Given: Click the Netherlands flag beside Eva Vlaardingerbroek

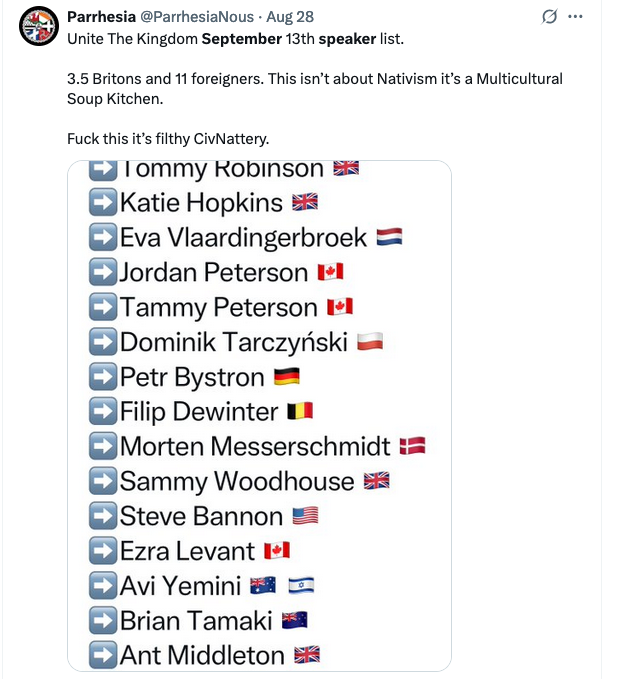Looking at the screenshot, I should (389, 237).
